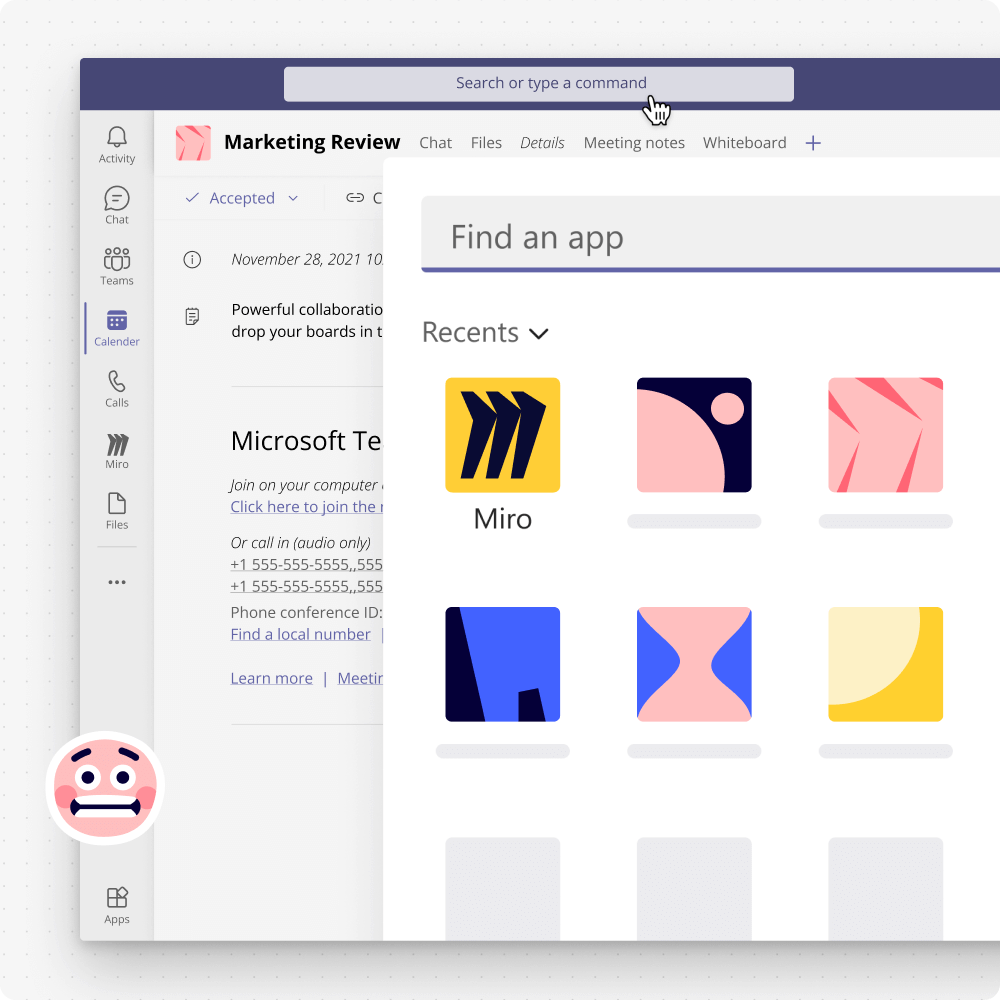Switch to the Whiteboard tab
The image size is (1000, 1000).
click(744, 142)
